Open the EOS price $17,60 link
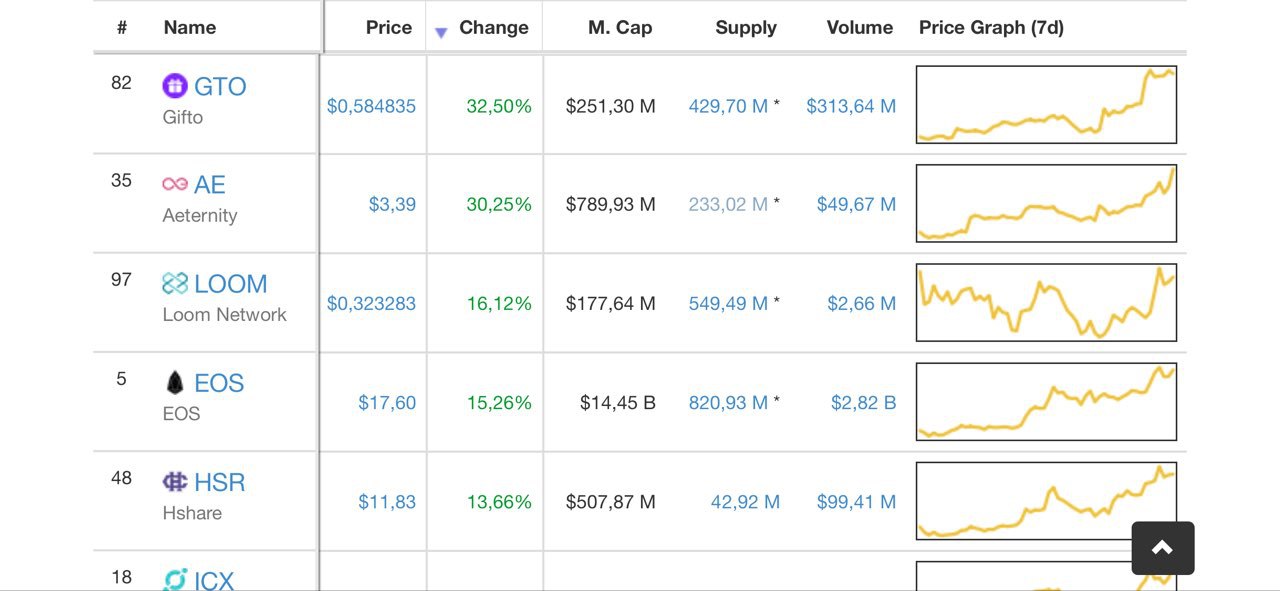1280x591 pixels. coord(387,402)
